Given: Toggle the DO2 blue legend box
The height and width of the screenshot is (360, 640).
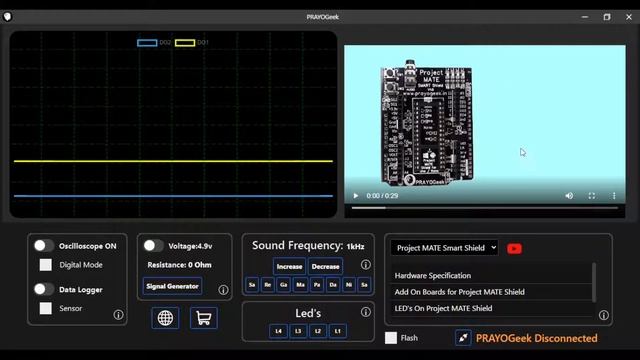Looking at the screenshot, I should click(147, 42).
